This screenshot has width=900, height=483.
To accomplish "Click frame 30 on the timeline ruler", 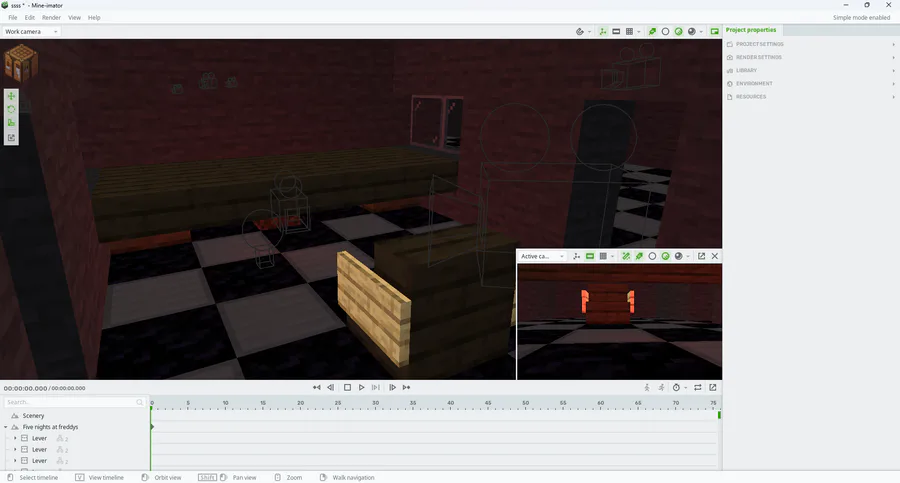I will pyautogui.click(x=375, y=404).
